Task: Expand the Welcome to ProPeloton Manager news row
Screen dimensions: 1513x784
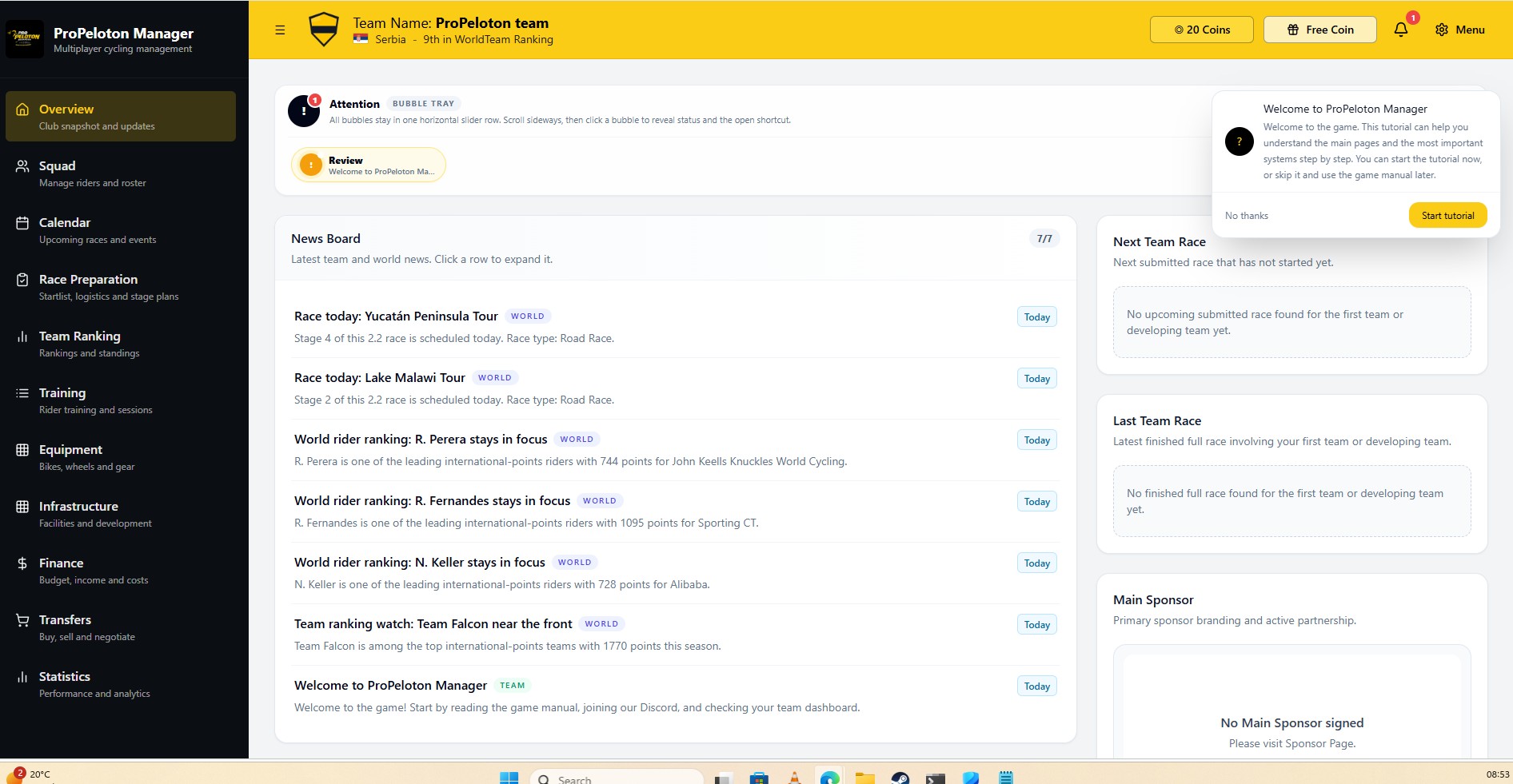Action: pyautogui.click(x=676, y=696)
